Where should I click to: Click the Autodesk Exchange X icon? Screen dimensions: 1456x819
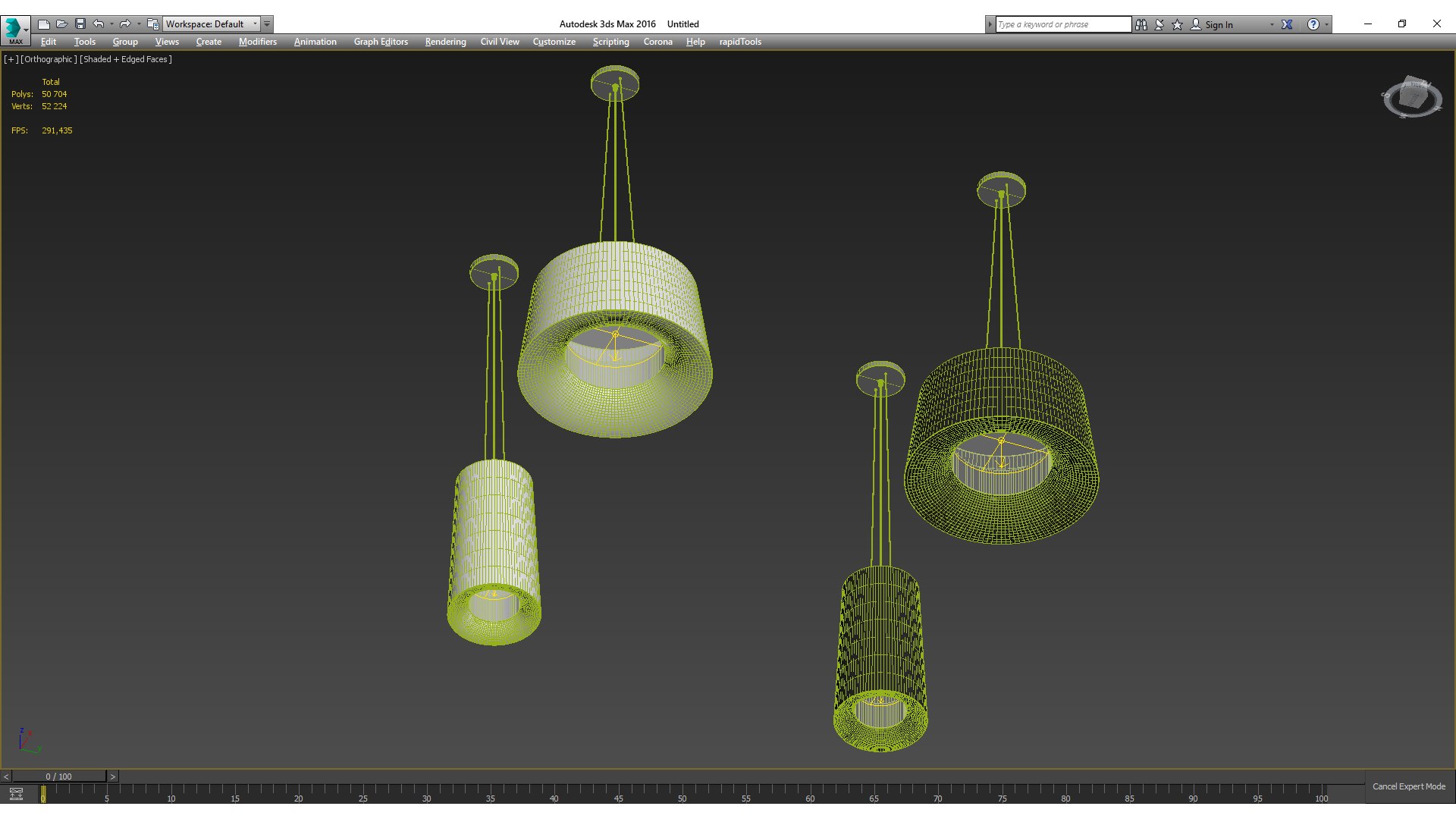[x=1287, y=24]
